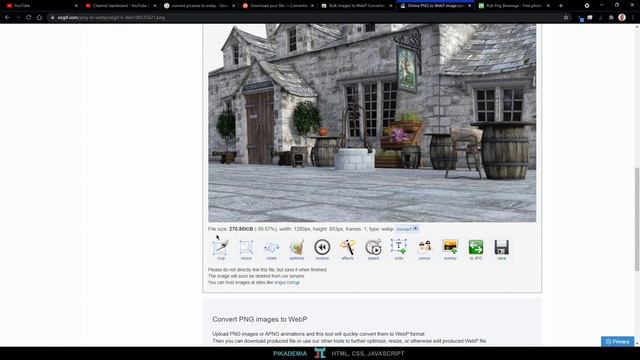
Task: Click the page vertical scrollbar thumb
Action: click(x=637, y=219)
